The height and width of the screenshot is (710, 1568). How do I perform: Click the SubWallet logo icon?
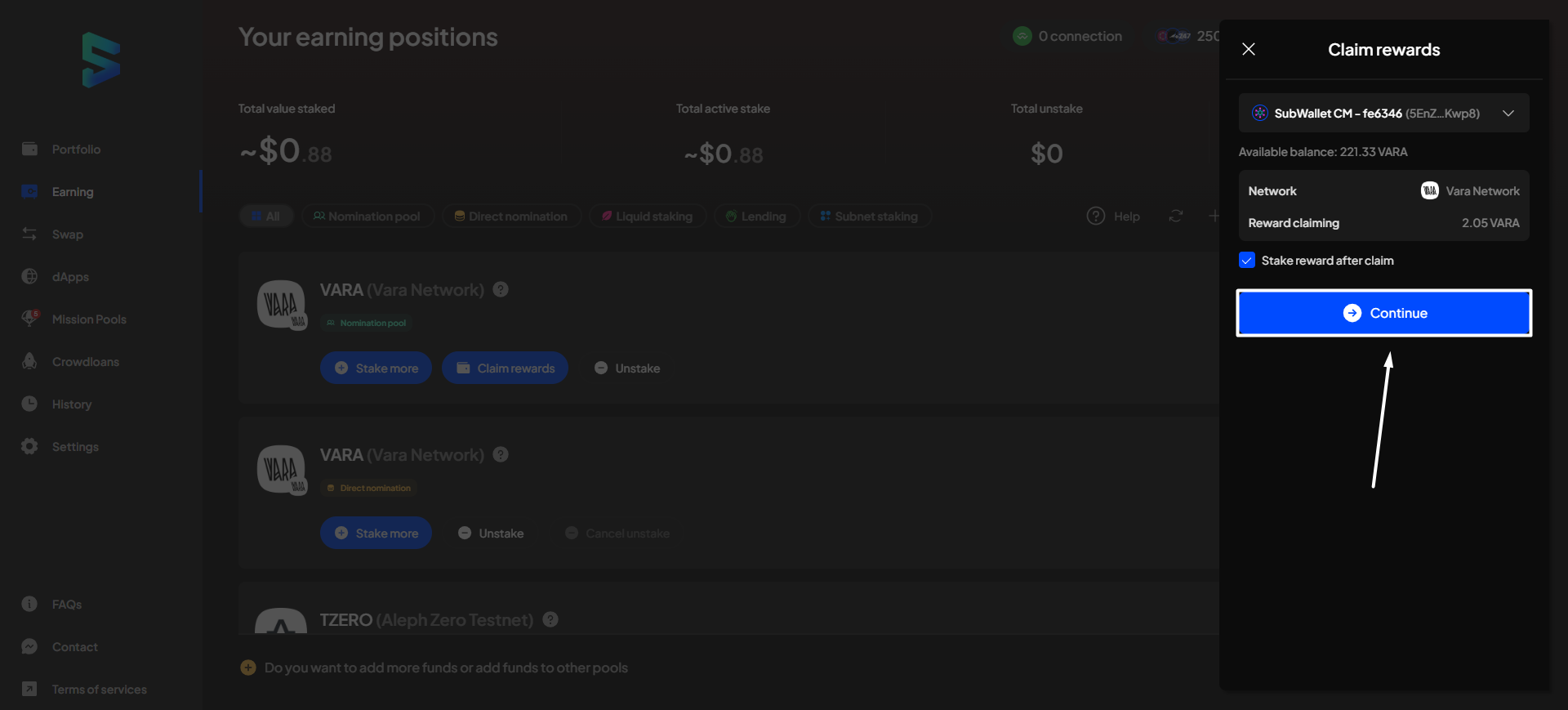click(x=101, y=60)
